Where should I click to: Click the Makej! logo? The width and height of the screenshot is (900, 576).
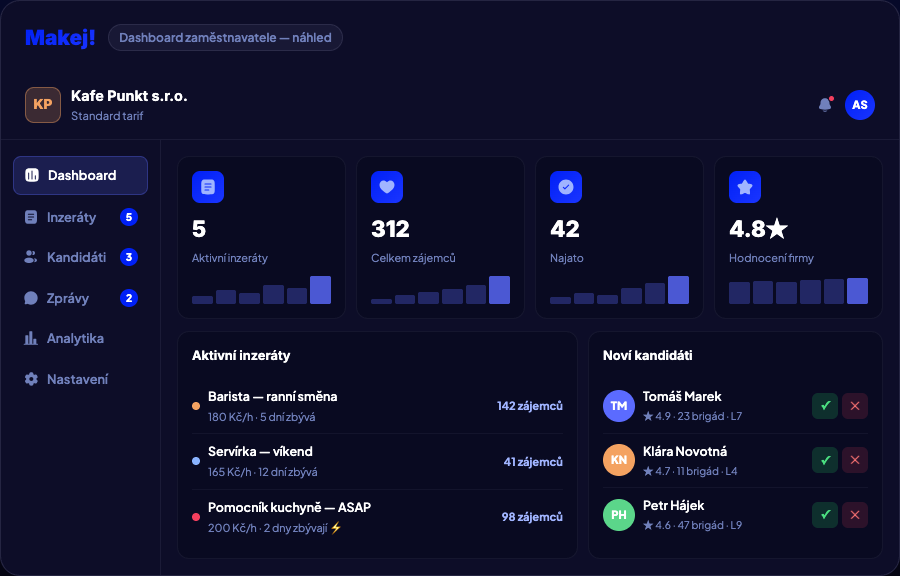[x=60, y=38]
